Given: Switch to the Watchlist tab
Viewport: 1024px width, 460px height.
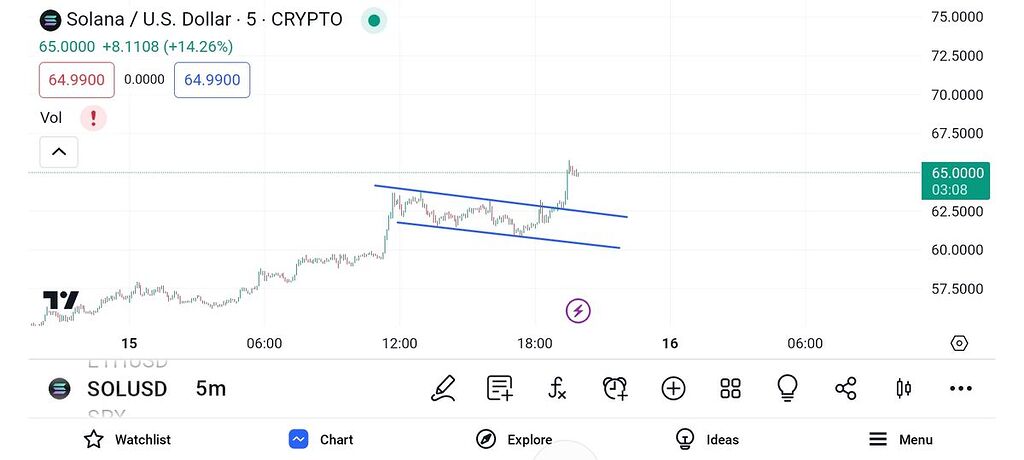Looking at the screenshot, I should point(127,439).
